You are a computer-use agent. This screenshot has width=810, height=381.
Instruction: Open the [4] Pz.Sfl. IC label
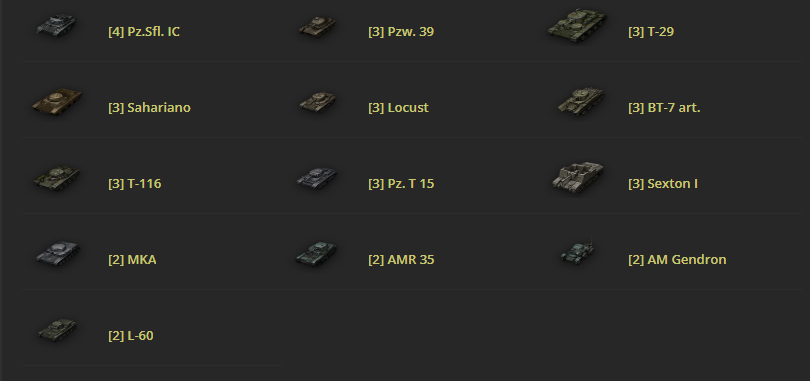click(x=144, y=31)
